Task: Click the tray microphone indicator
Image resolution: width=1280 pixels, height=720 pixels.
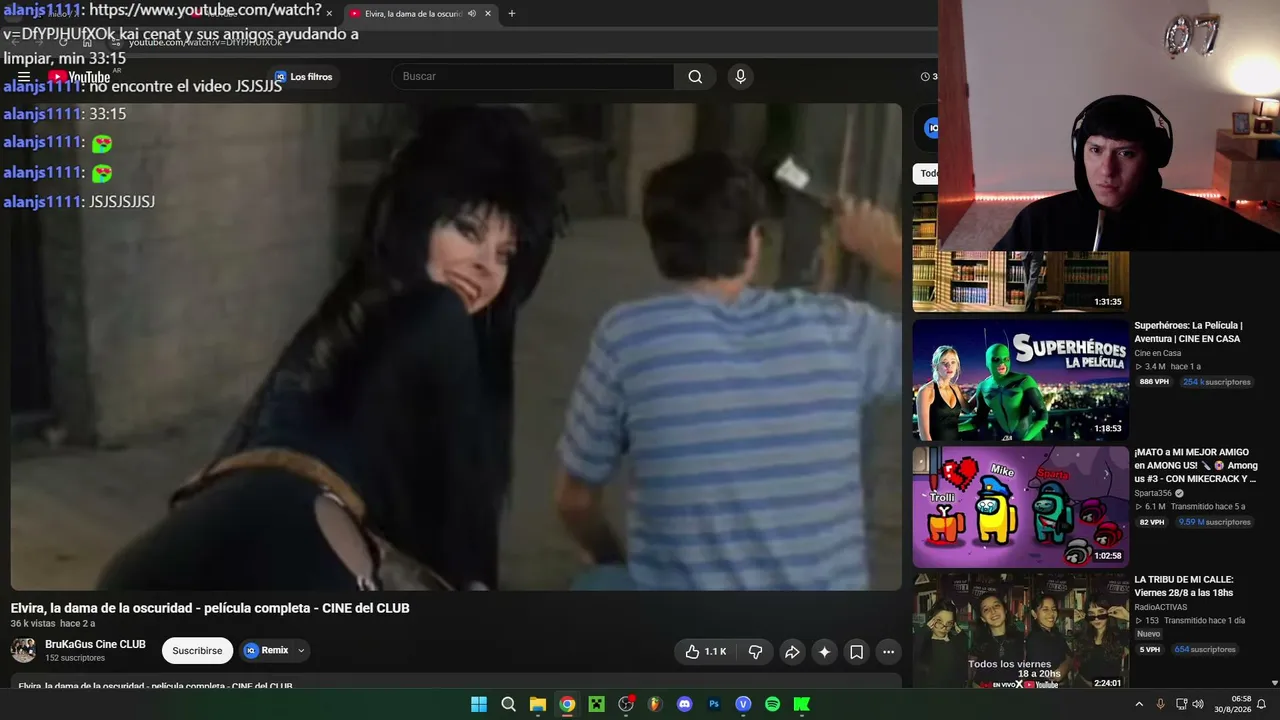Action: click(1160, 704)
